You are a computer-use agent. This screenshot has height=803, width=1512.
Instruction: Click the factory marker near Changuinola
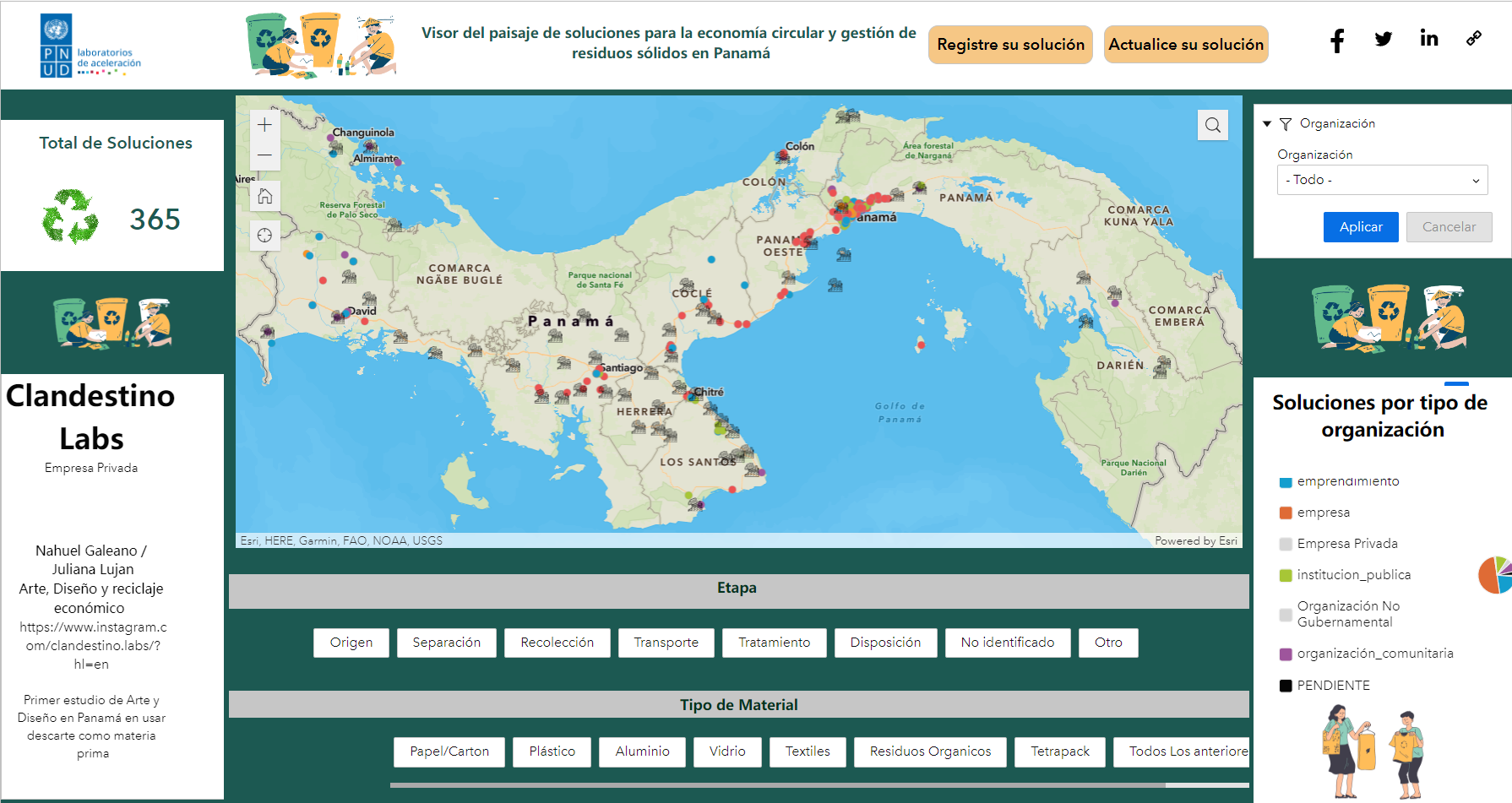(x=337, y=148)
